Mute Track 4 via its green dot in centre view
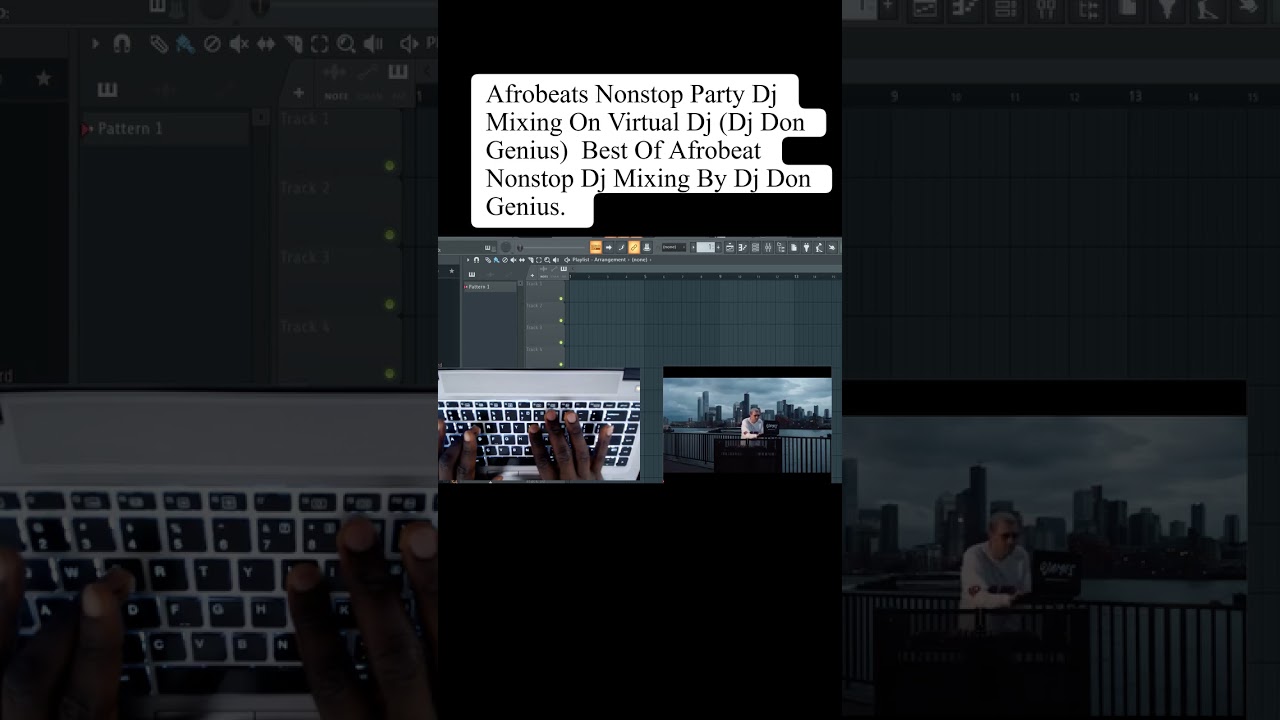The image size is (1280, 720). pyautogui.click(x=561, y=364)
